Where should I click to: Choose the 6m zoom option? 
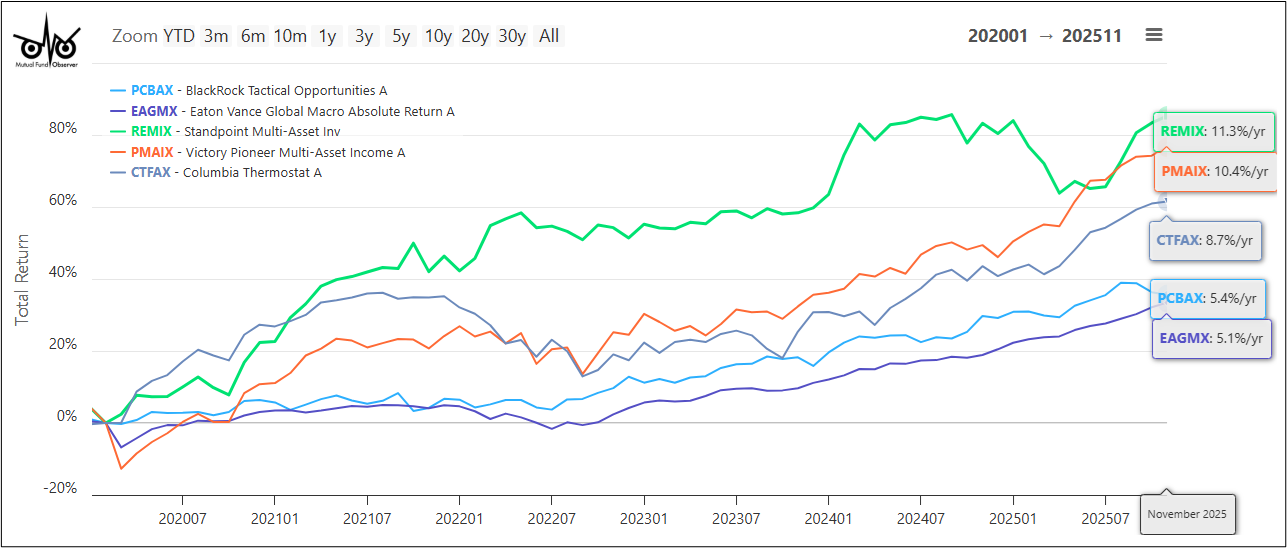click(252, 36)
